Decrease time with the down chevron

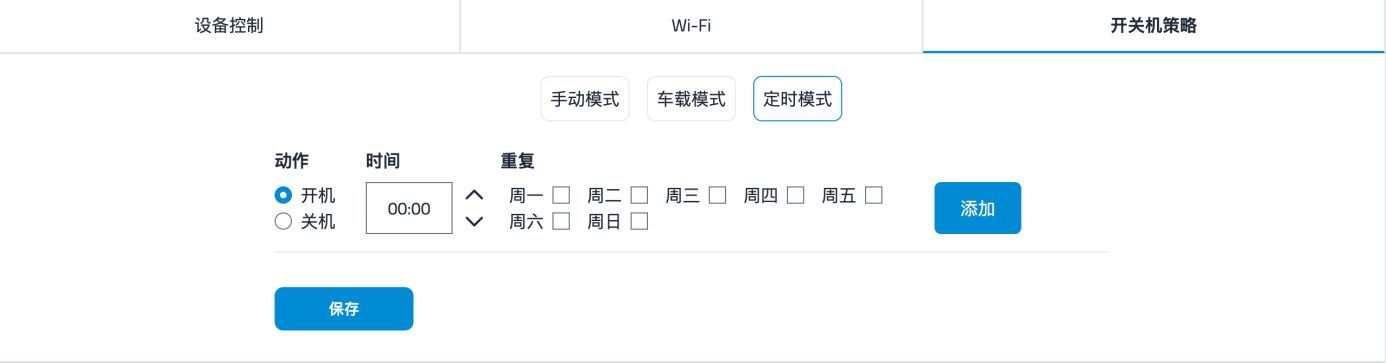tap(475, 221)
